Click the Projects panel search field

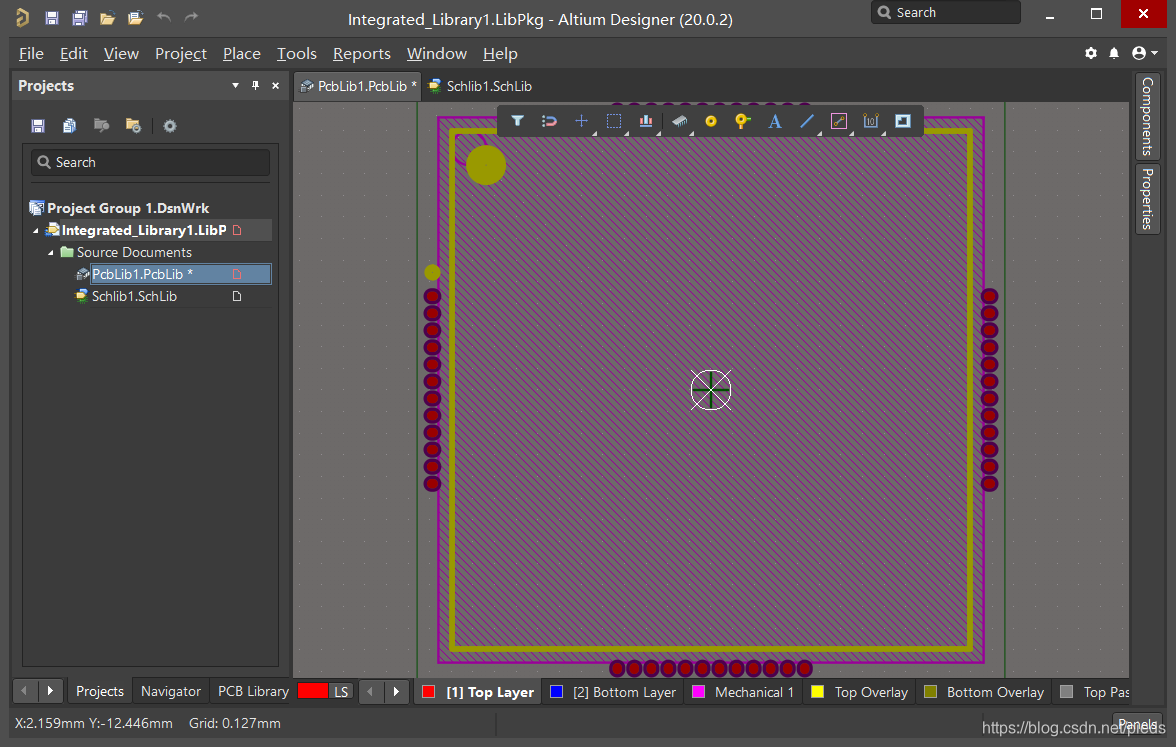coord(150,162)
